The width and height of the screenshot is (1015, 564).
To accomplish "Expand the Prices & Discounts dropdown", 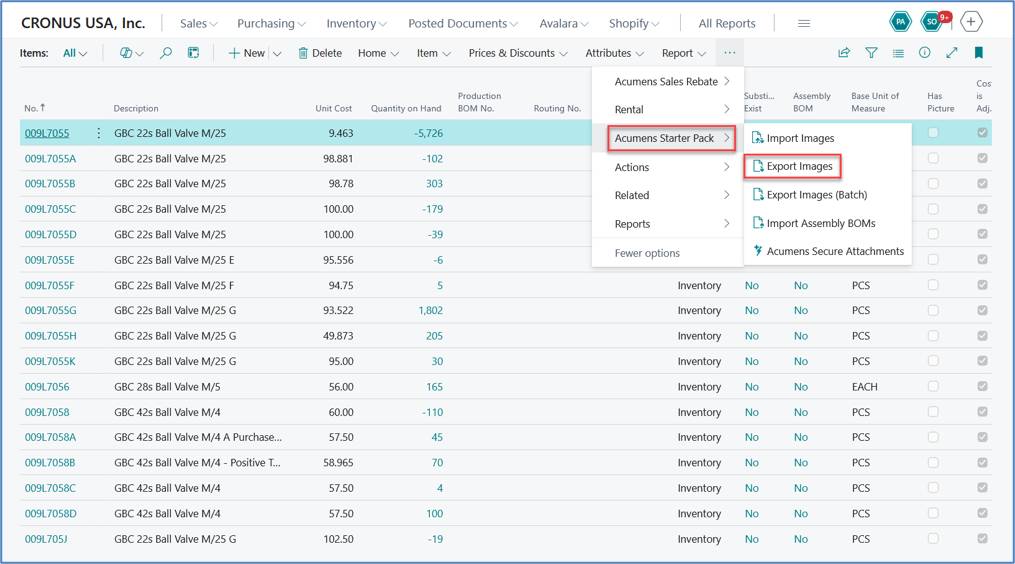I will [518, 53].
